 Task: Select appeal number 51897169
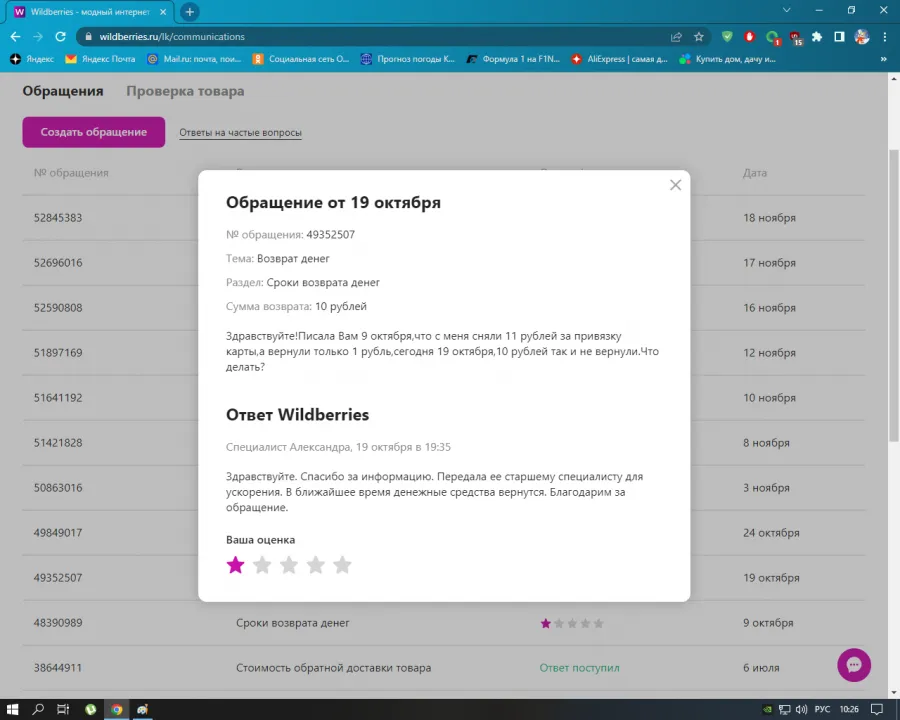58,353
